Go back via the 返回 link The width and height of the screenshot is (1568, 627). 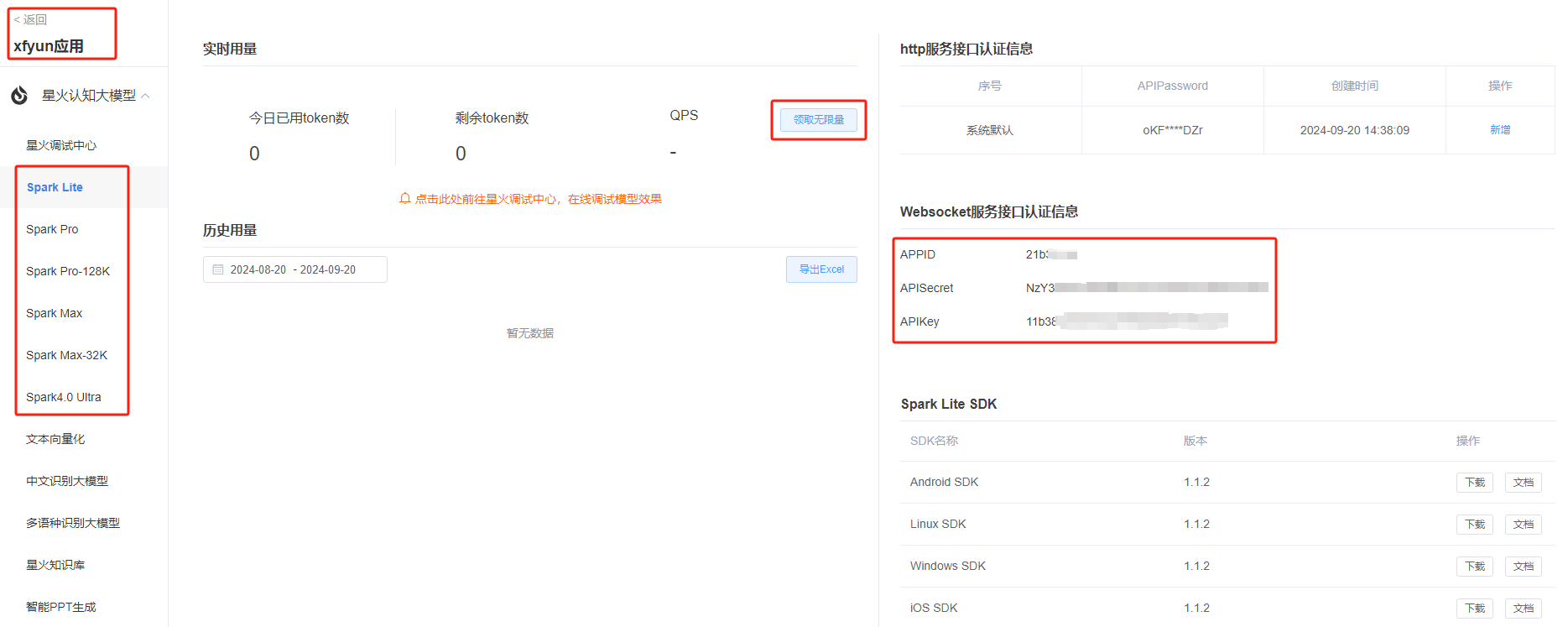click(x=30, y=19)
